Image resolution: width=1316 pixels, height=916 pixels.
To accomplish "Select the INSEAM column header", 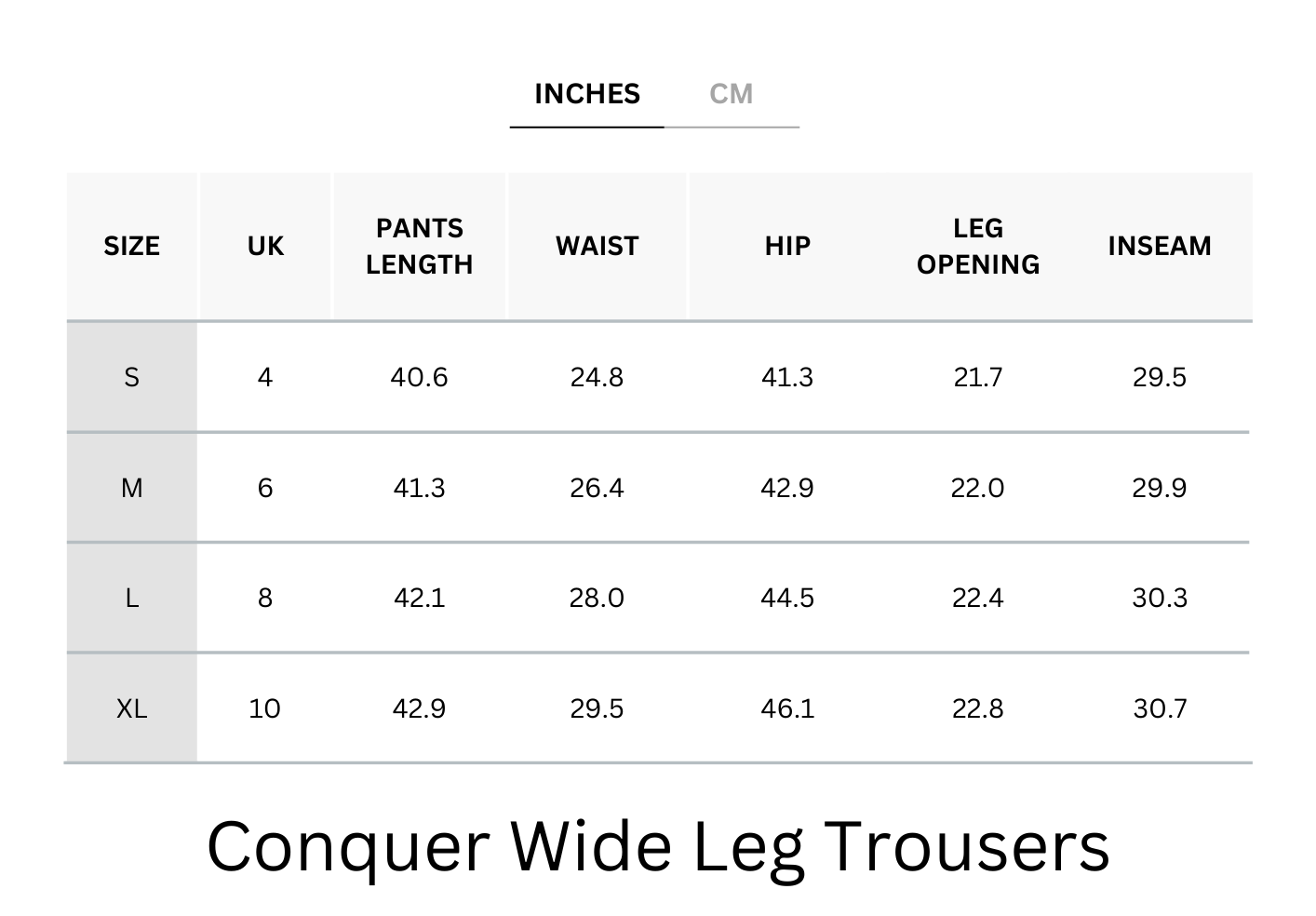I will [x=1160, y=246].
